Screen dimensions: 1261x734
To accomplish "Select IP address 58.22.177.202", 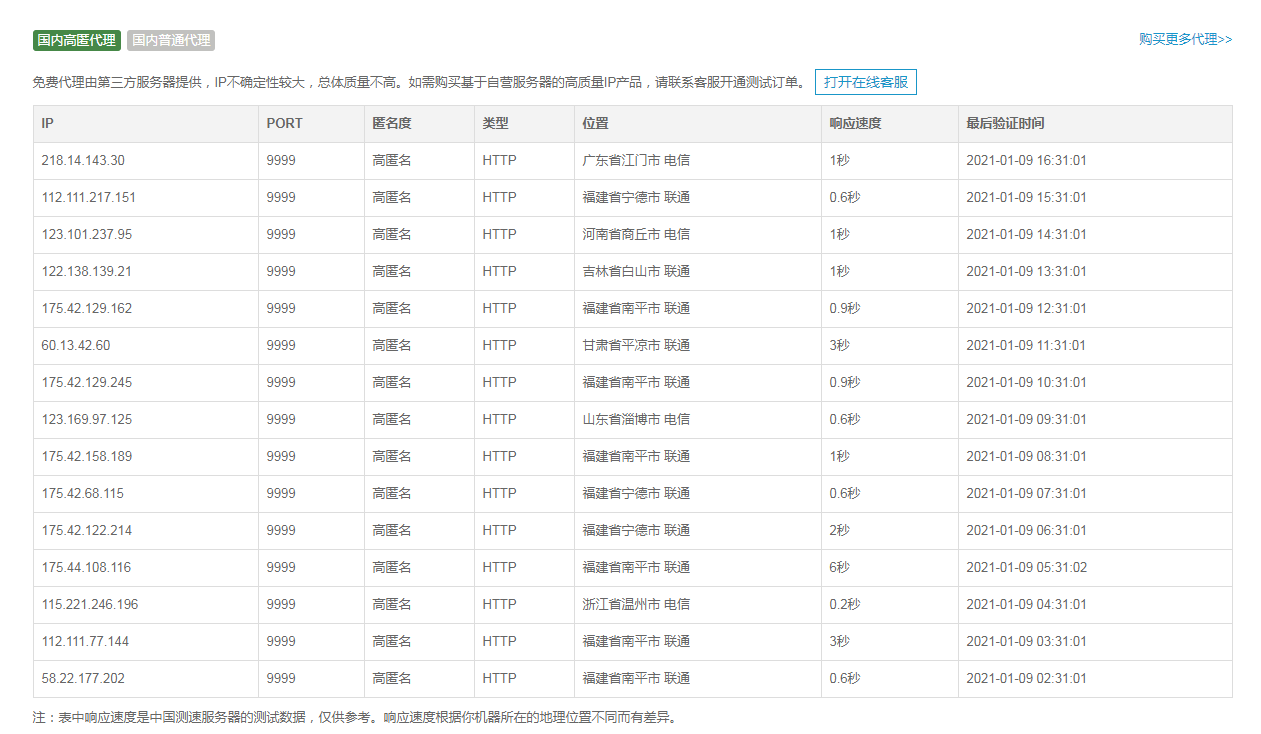I will pyautogui.click(x=83, y=679).
